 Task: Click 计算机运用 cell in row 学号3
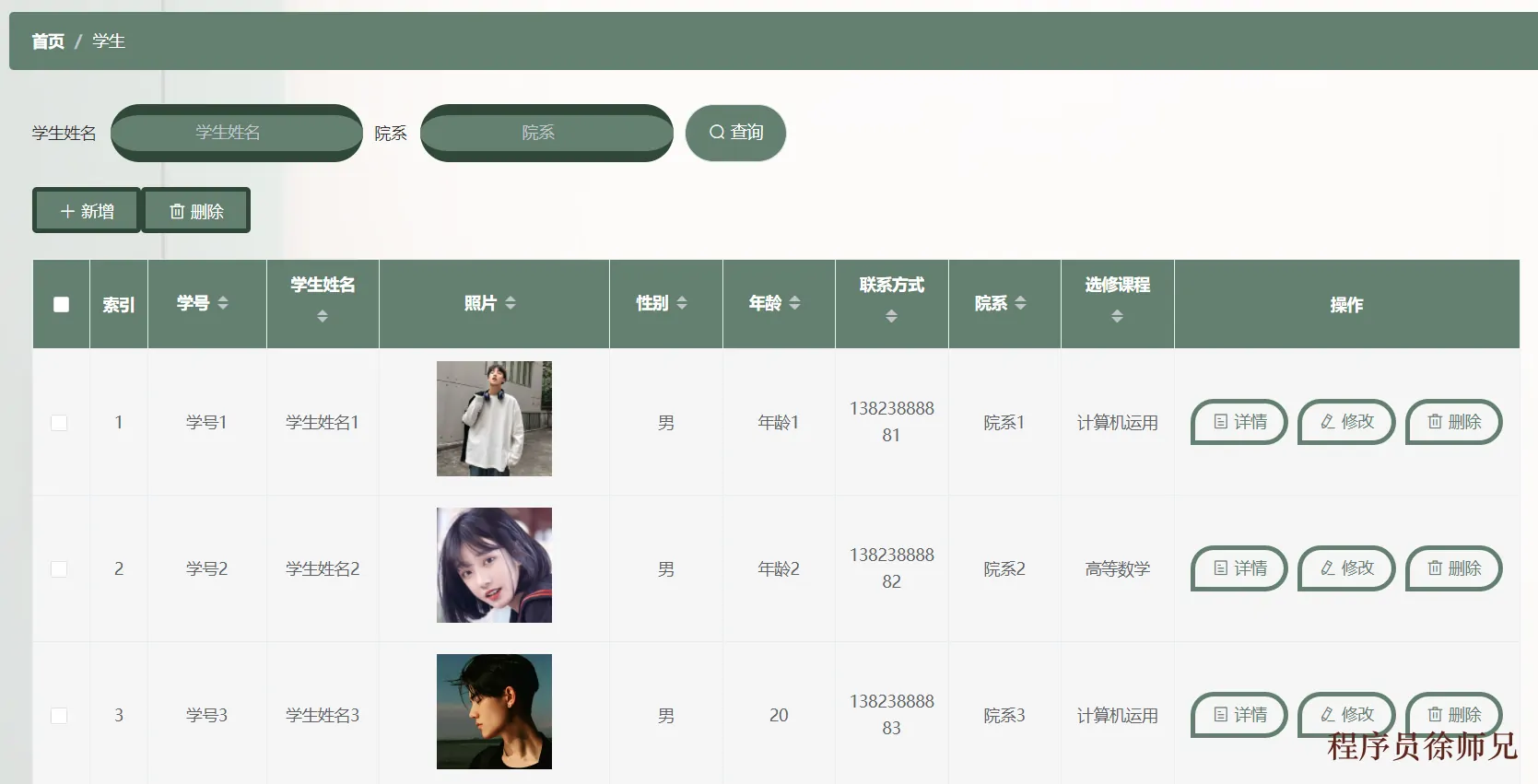(x=1117, y=715)
